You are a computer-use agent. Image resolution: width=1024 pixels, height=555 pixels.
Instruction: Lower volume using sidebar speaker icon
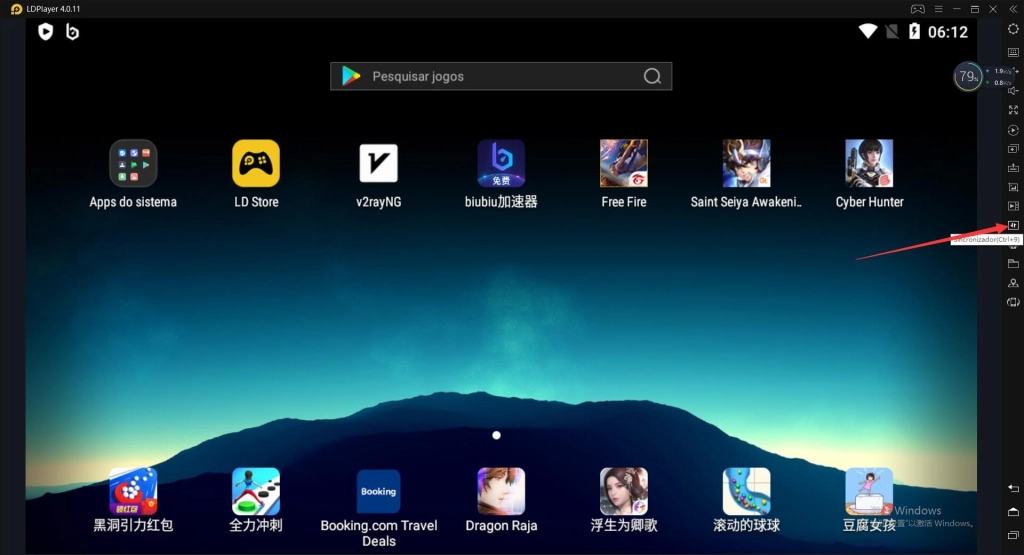point(1013,91)
